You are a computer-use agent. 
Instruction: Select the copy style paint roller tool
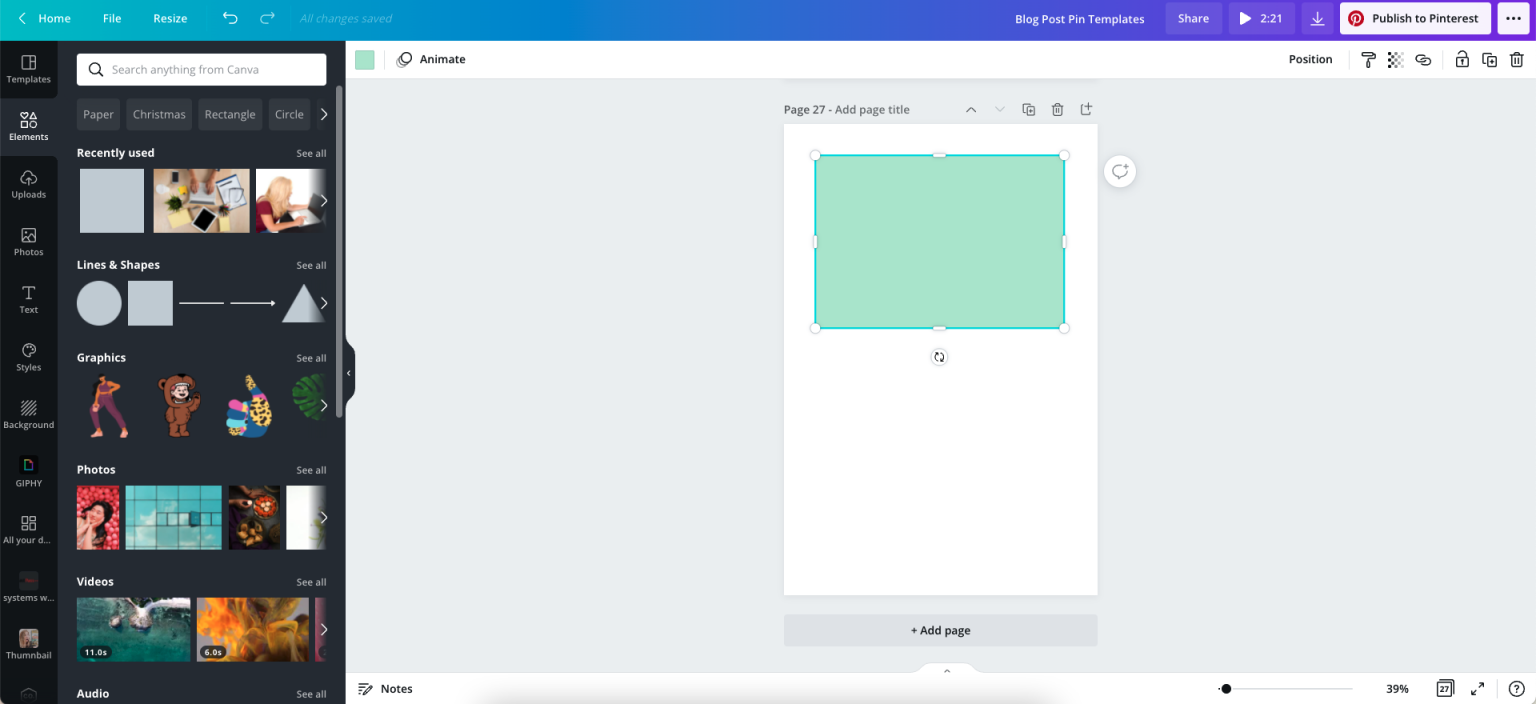point(1368,59)
